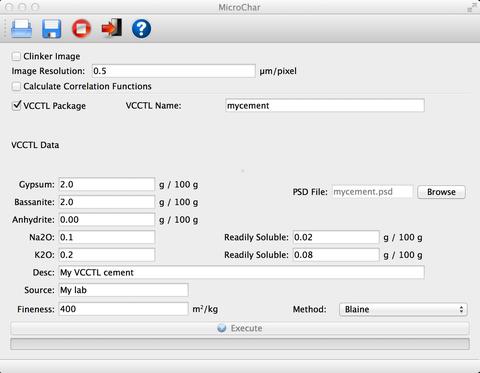
Task: Click the blue floppy disk save icon
Action: 51,29
